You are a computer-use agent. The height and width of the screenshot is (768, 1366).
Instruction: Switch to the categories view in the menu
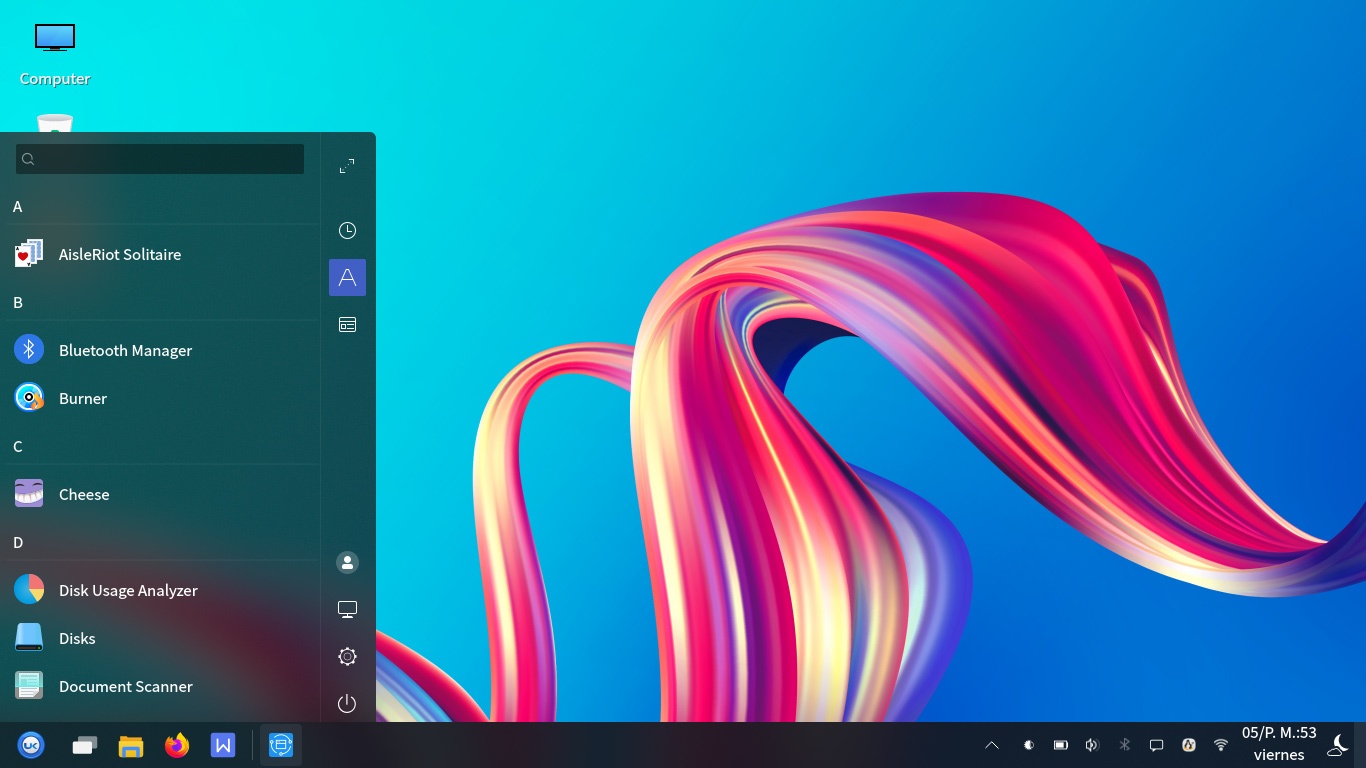[x=347, y=324]
